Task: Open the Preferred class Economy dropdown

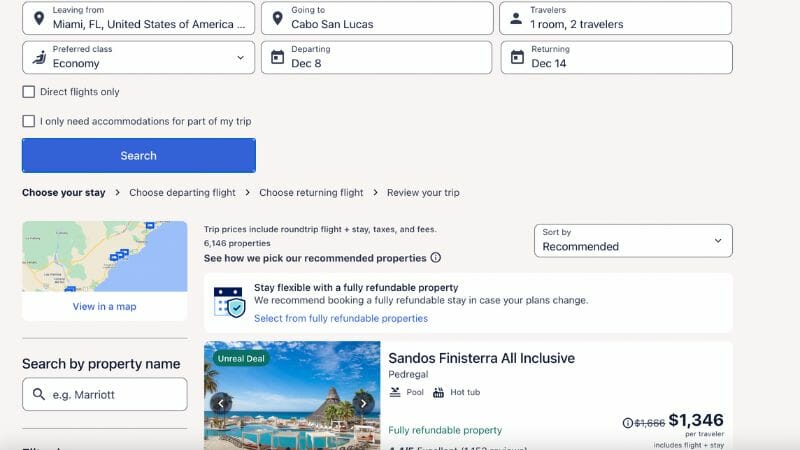Action: [x=138, y=58]
